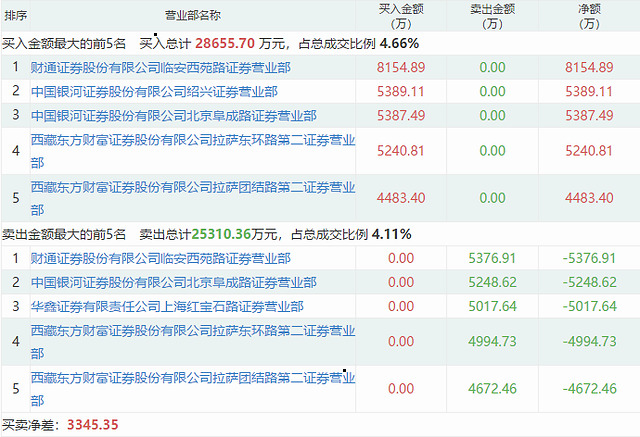Click the 卖出金额最大的前5名 section title
Image resolution: width=640 pixels, height=437 pixels.
(64, 234)
